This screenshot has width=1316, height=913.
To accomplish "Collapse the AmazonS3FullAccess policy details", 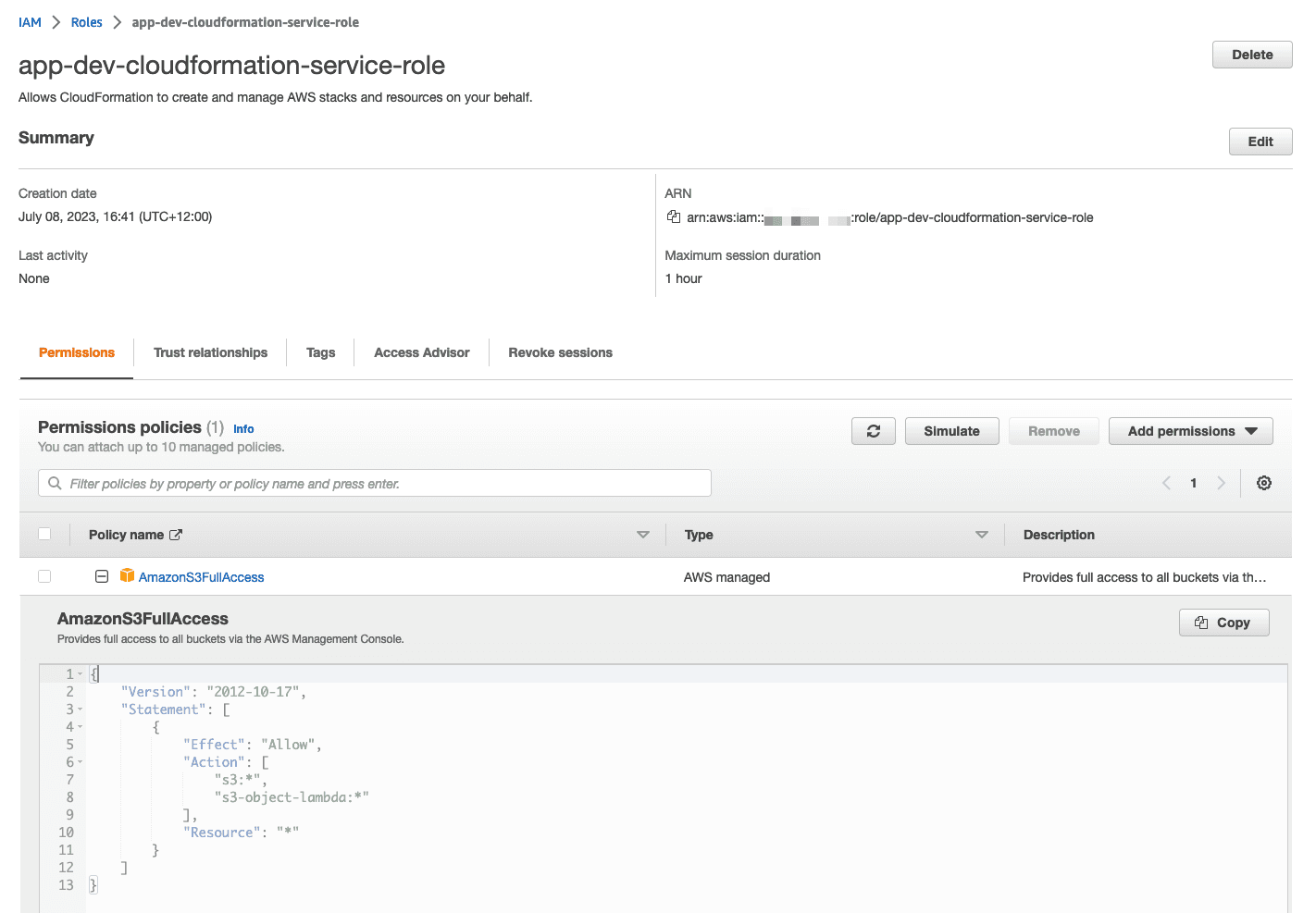I will pos(102,576).
